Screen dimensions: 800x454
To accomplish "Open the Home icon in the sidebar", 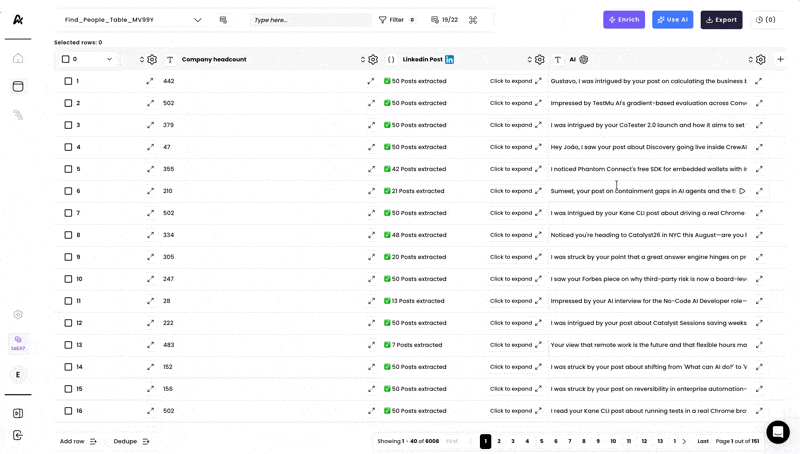I will pyautogui.click(x=18, y=58).
